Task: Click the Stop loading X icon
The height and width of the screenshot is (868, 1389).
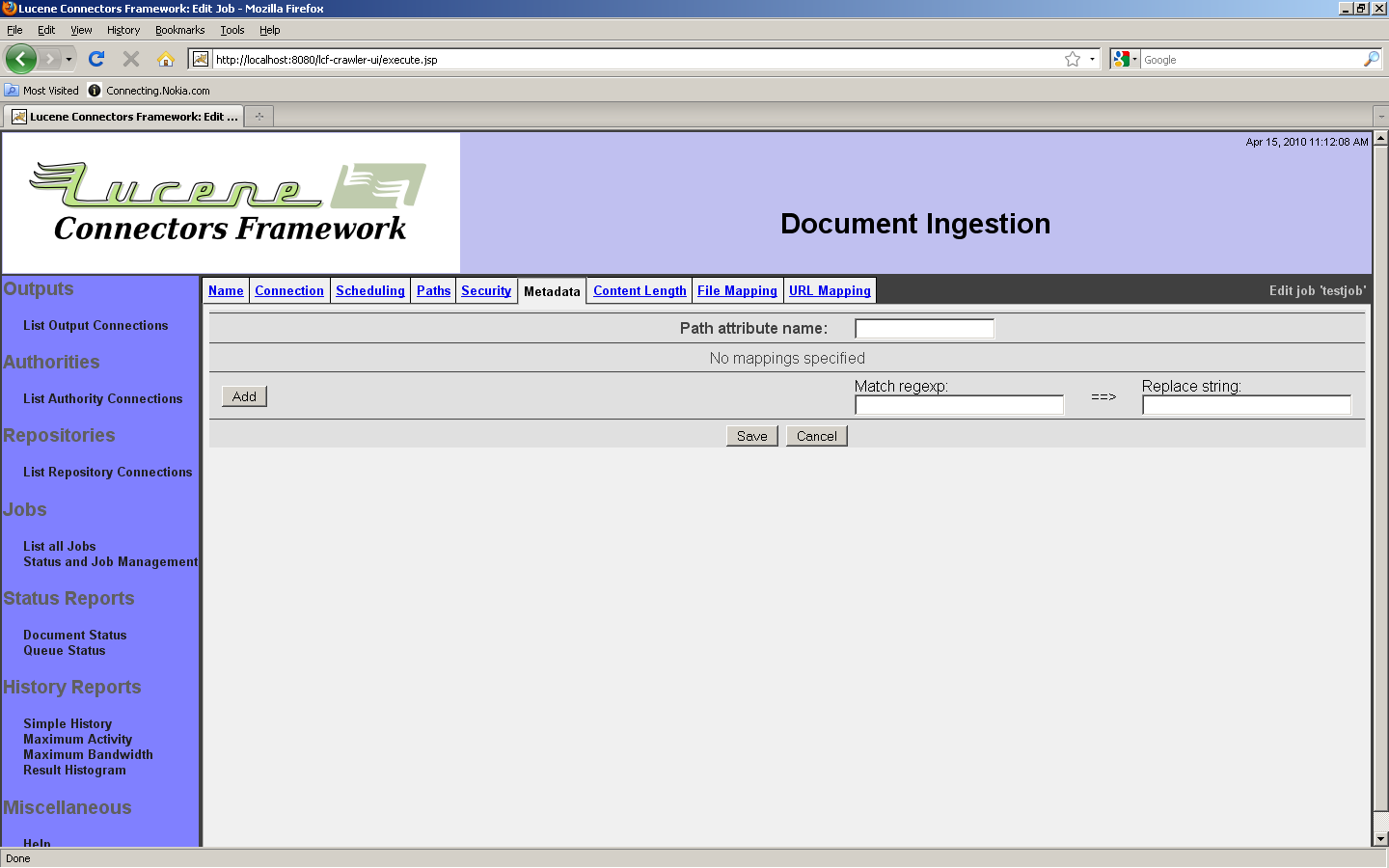Action: point(131,59)
